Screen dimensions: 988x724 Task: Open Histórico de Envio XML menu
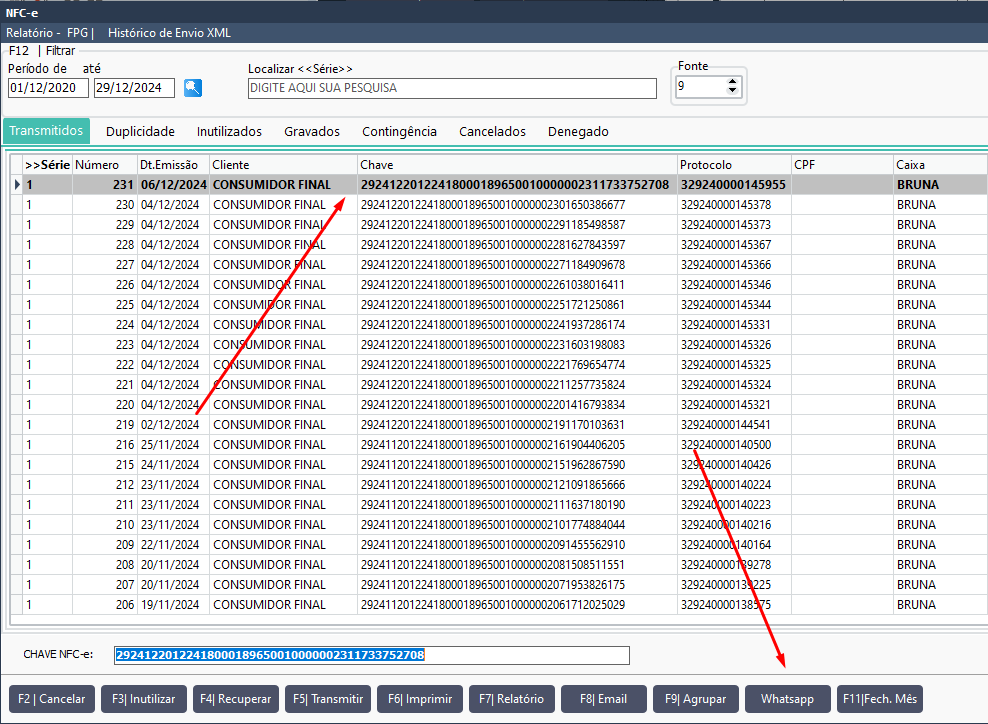(169, 33)
